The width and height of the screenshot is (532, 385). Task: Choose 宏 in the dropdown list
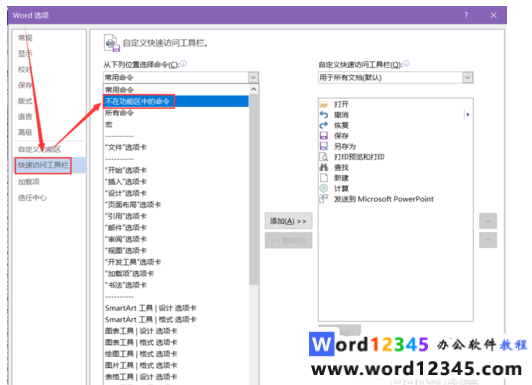pyautogui.click(x=176, y=124)
